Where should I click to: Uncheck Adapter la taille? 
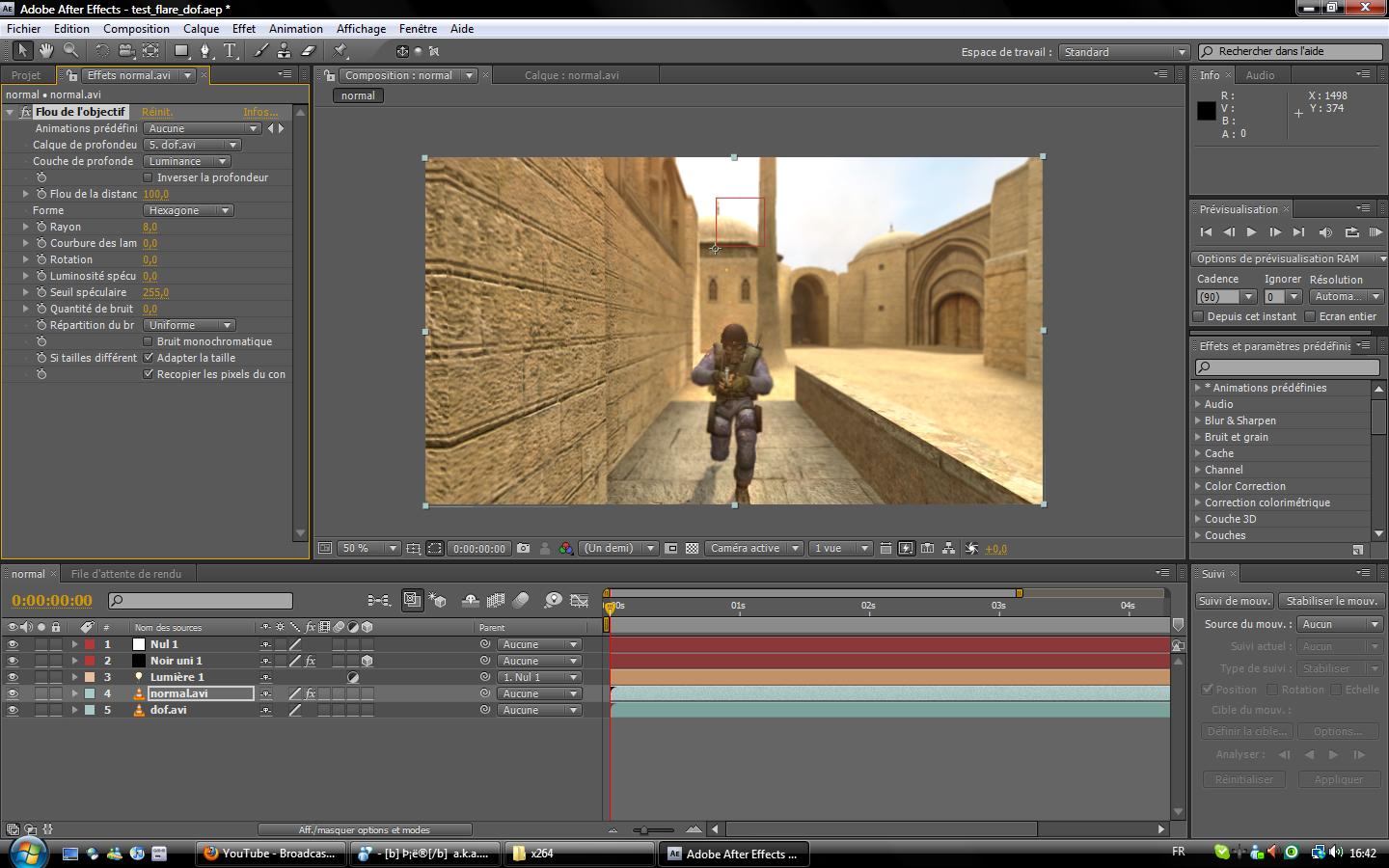pos(148,358)
